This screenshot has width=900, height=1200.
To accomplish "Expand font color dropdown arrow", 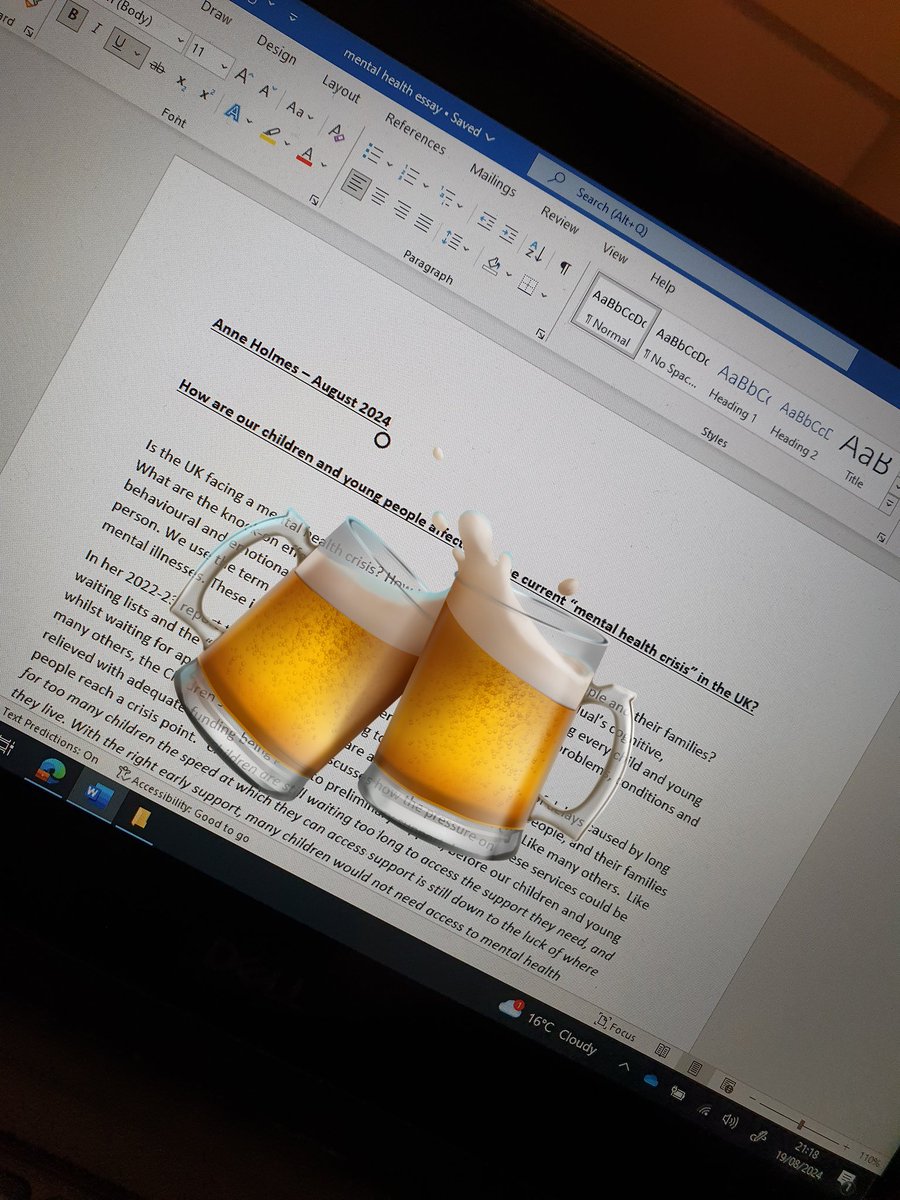I will click(x=322, y=166).
